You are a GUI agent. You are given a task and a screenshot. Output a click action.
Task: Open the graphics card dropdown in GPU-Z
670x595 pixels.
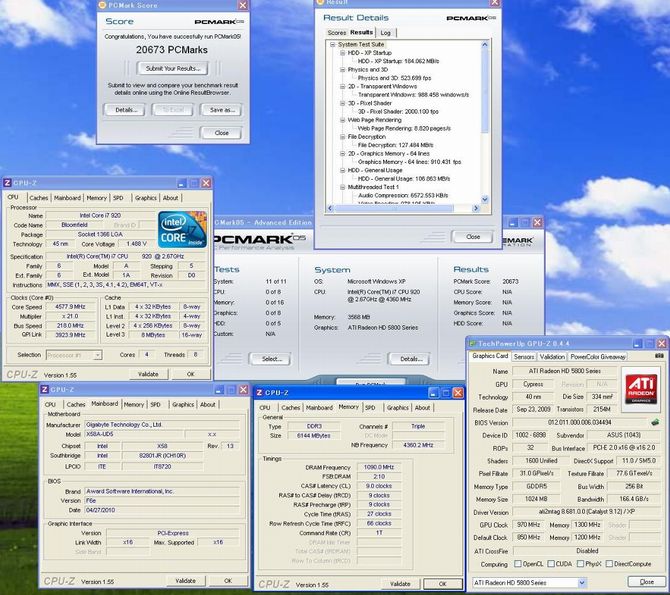tap(582, 582)
